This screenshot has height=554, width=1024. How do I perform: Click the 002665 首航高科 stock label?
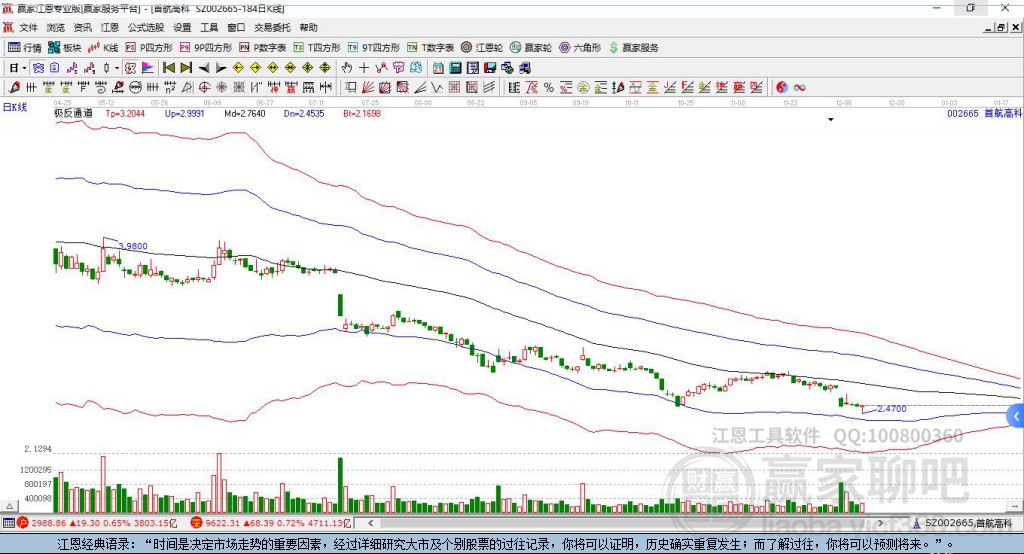click(984, 113)
